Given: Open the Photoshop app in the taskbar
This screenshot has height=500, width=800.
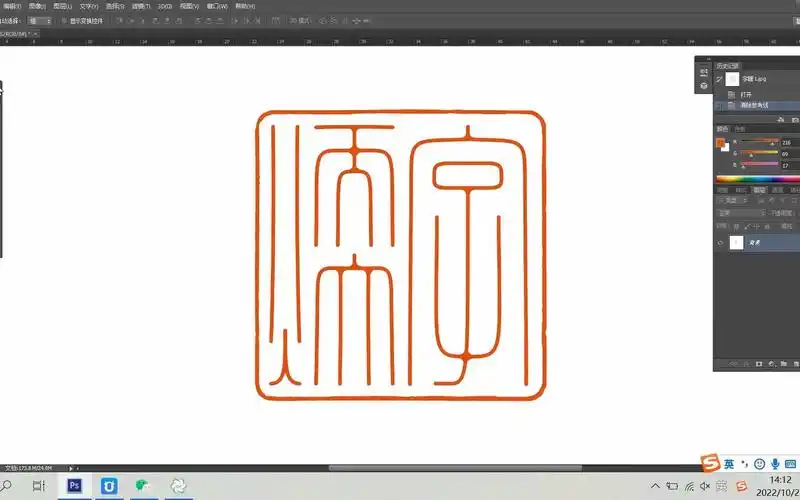Looking at the screenshot, I should pos(74,486).
